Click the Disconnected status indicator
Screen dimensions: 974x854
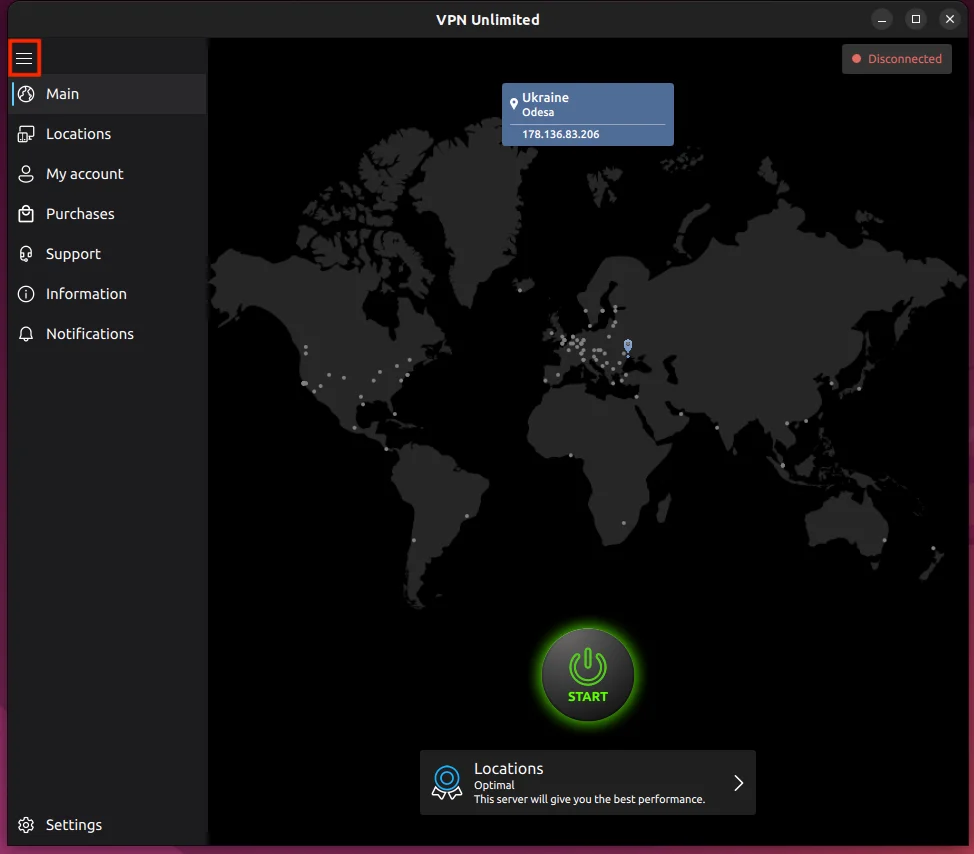(896, 59)
